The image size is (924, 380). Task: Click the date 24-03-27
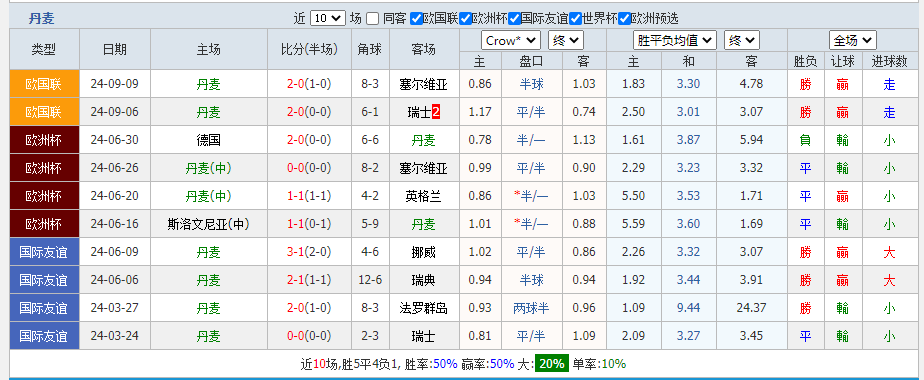[x=115, y=308]
